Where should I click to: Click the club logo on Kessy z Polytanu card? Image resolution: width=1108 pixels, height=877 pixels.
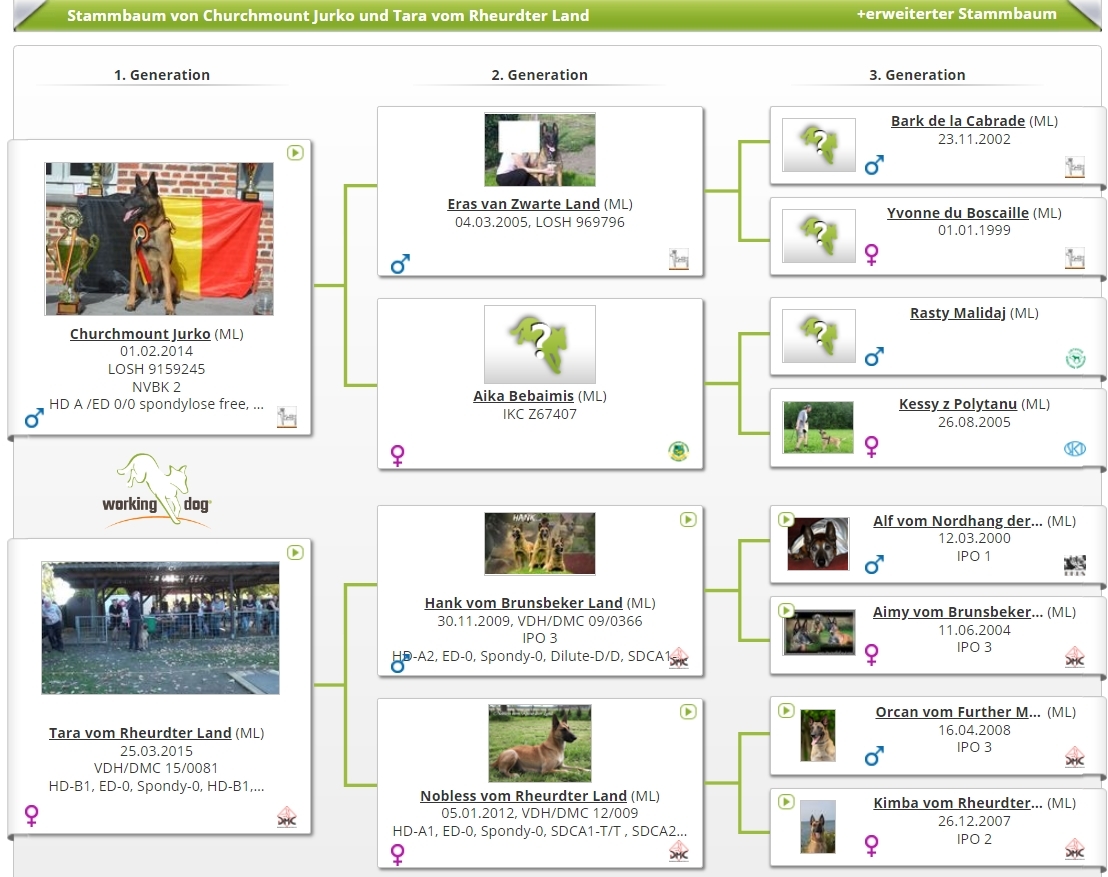click(x=1075, y=449)
